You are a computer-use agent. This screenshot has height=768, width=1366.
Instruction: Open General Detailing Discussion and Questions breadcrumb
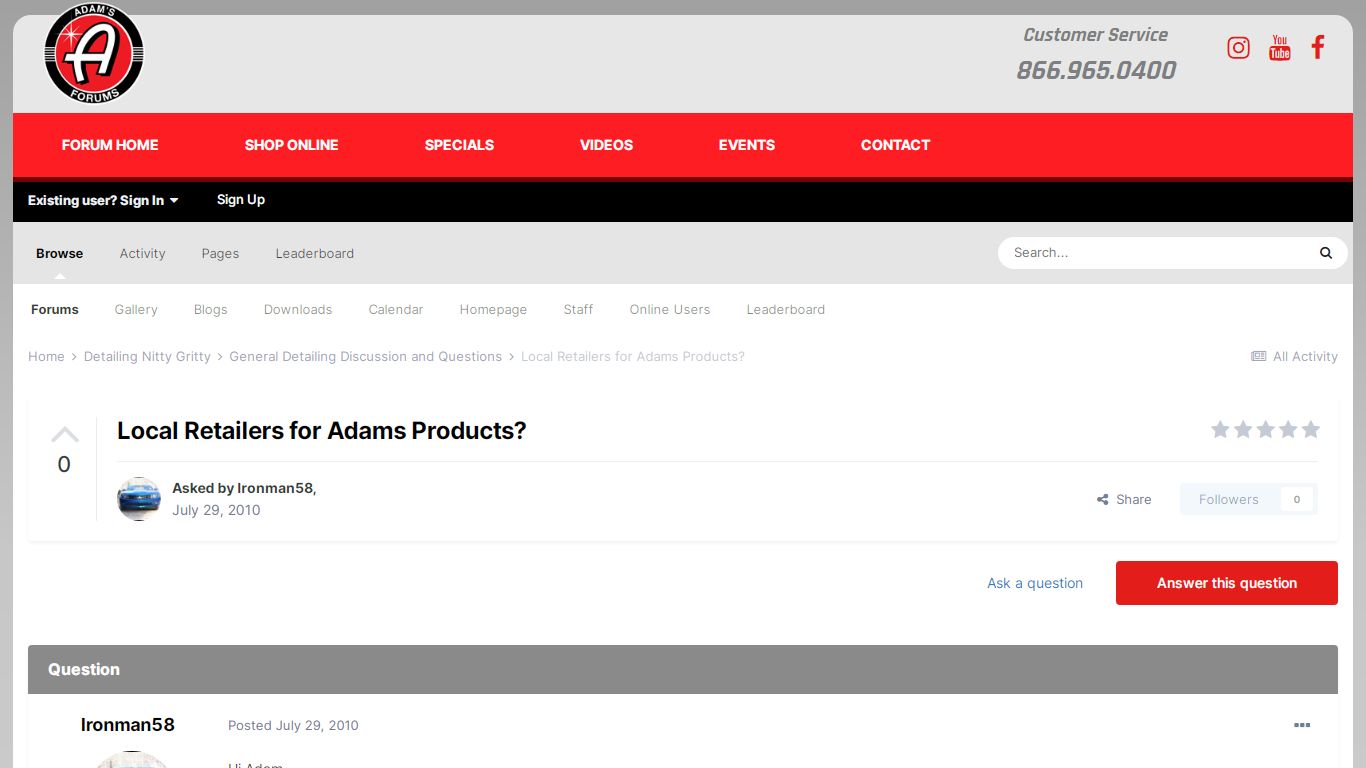coord(366,356)
